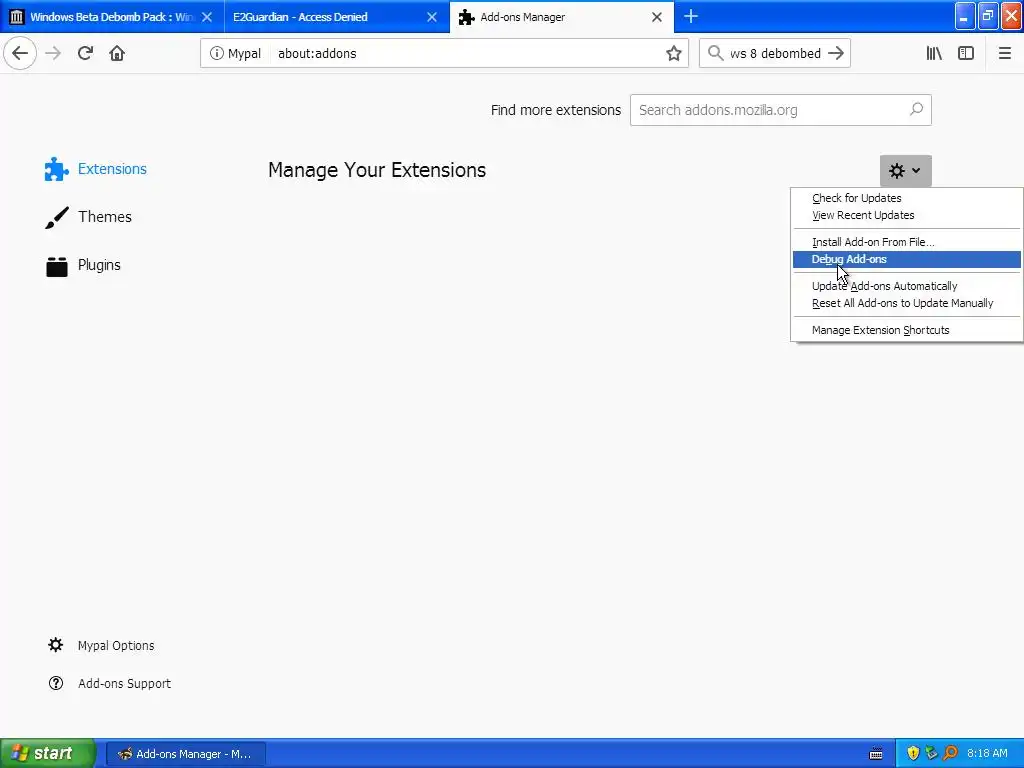Show sidebars icon in toolbar

pyautogui.click(x=966, y=53)
